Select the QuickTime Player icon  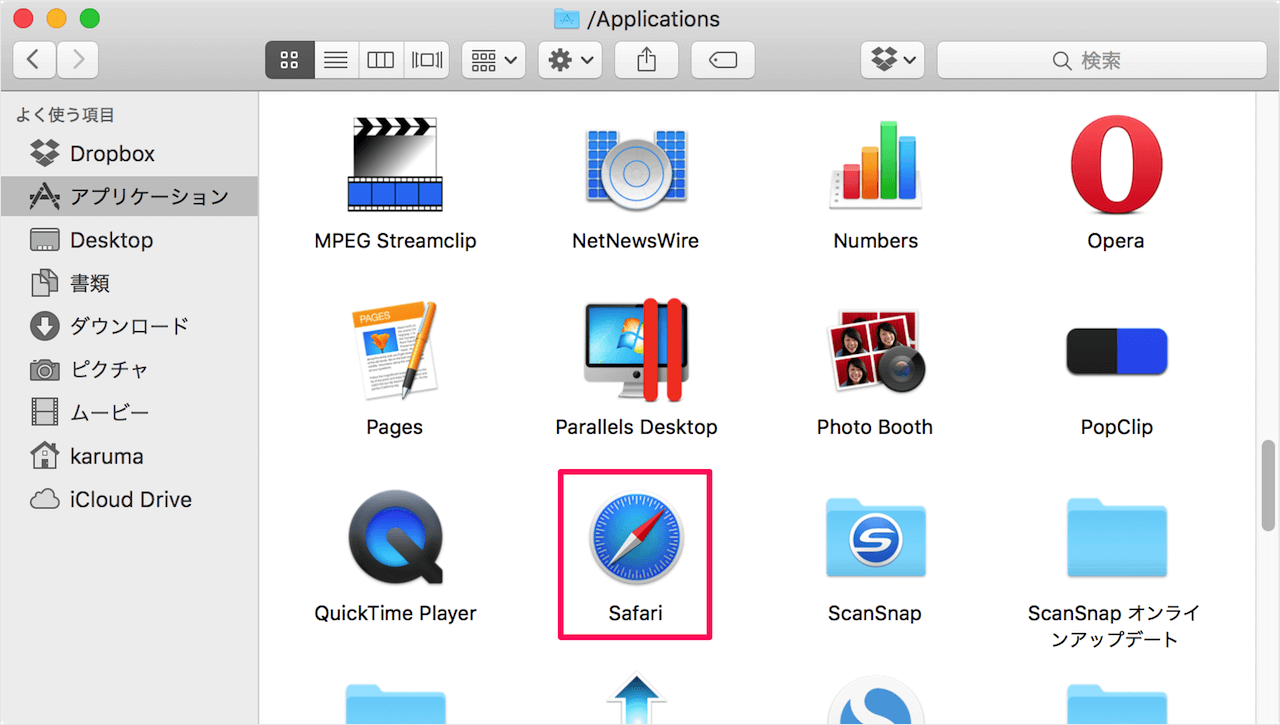pos(395,538)
